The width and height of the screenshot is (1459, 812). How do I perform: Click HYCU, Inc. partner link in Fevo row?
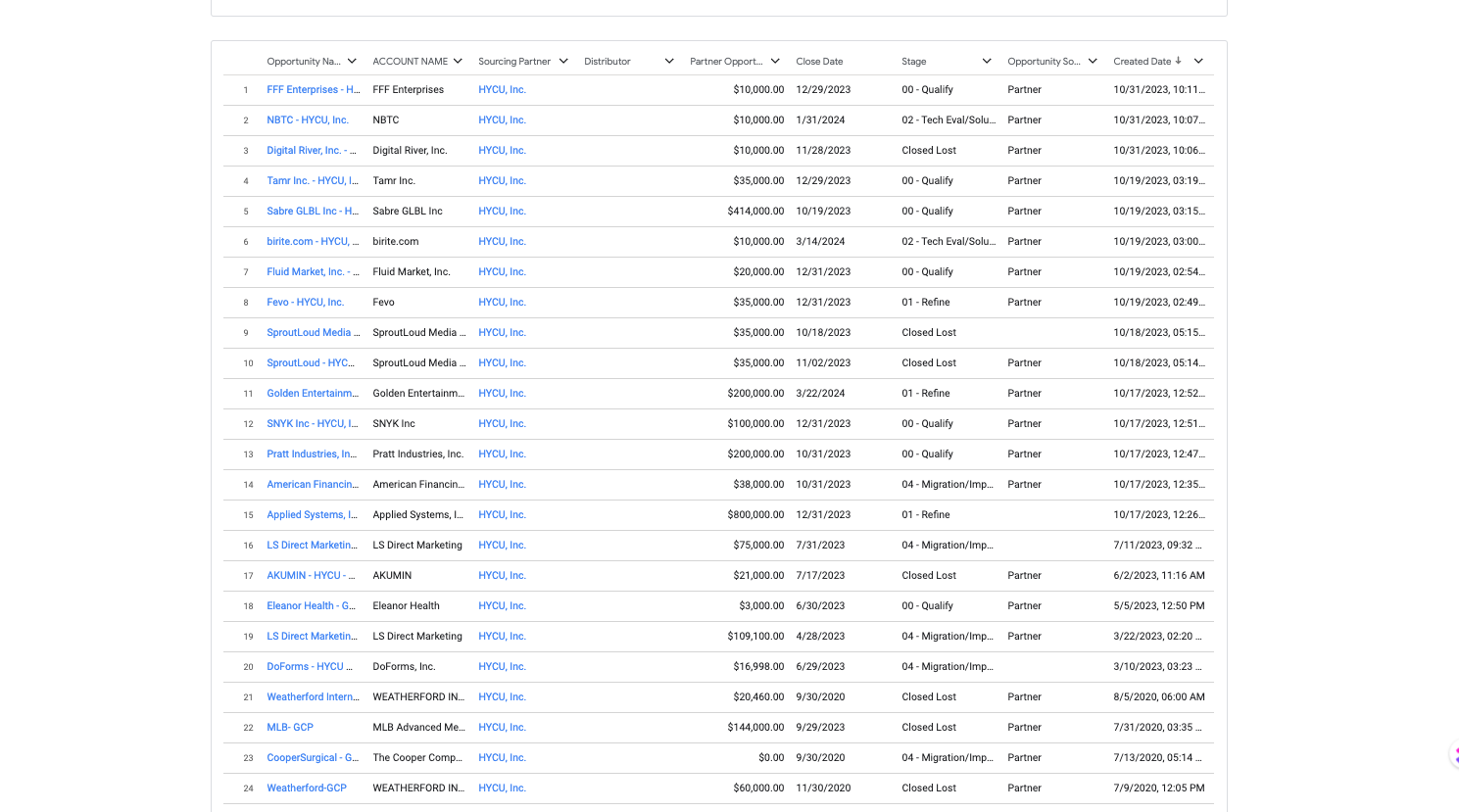[502, 303]
